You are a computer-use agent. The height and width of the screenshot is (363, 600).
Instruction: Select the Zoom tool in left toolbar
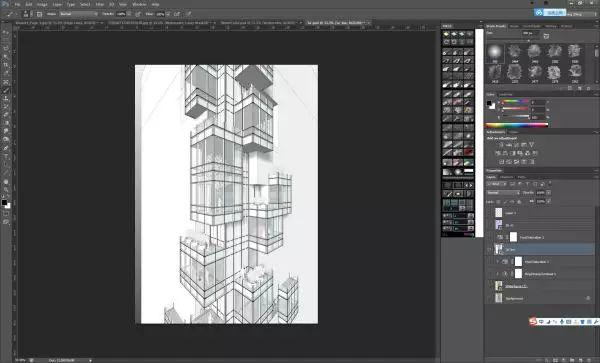coord(6,190)
